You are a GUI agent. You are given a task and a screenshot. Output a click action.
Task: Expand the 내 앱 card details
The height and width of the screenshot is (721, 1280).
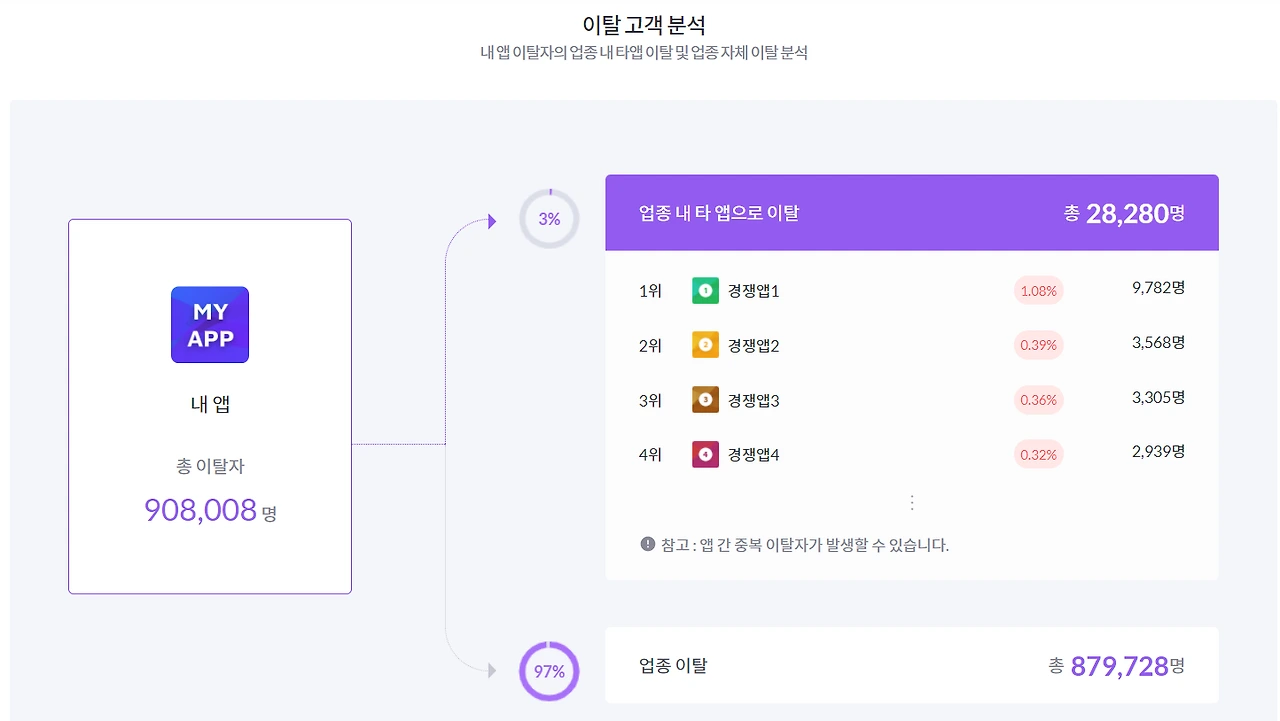(x=209, y=405)
